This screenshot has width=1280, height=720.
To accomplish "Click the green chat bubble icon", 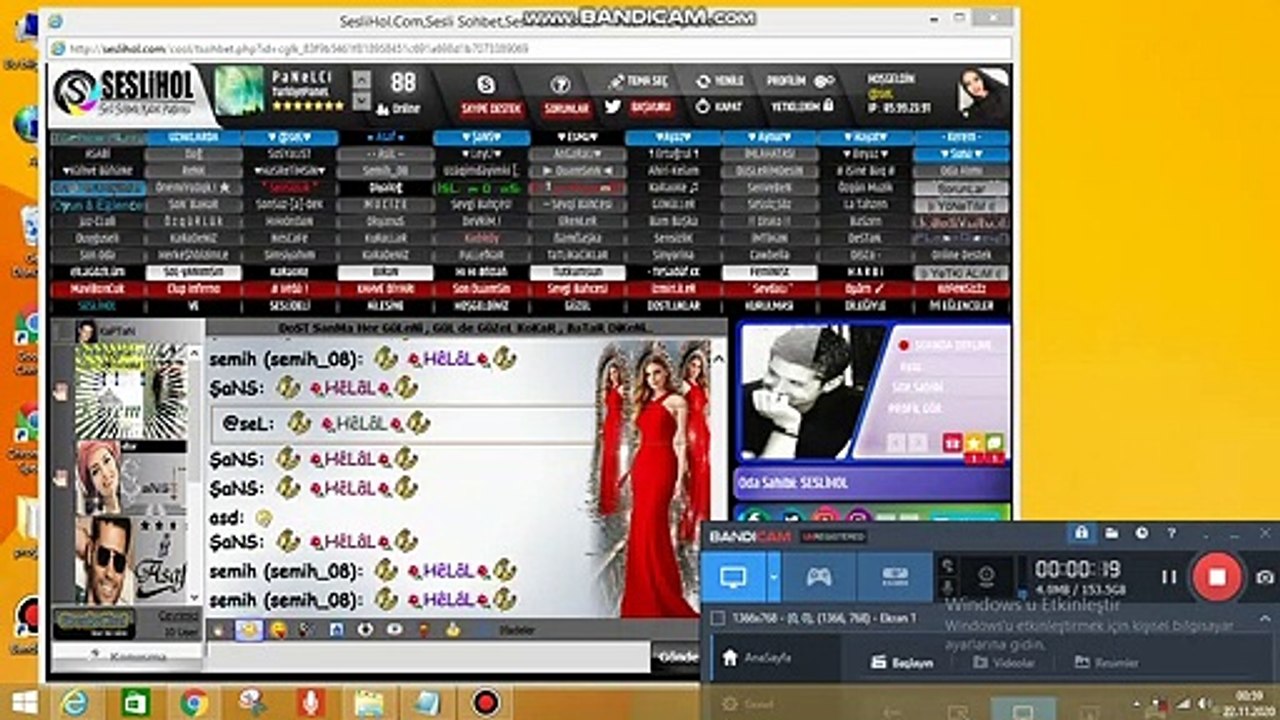I will (x=994, y=442).
